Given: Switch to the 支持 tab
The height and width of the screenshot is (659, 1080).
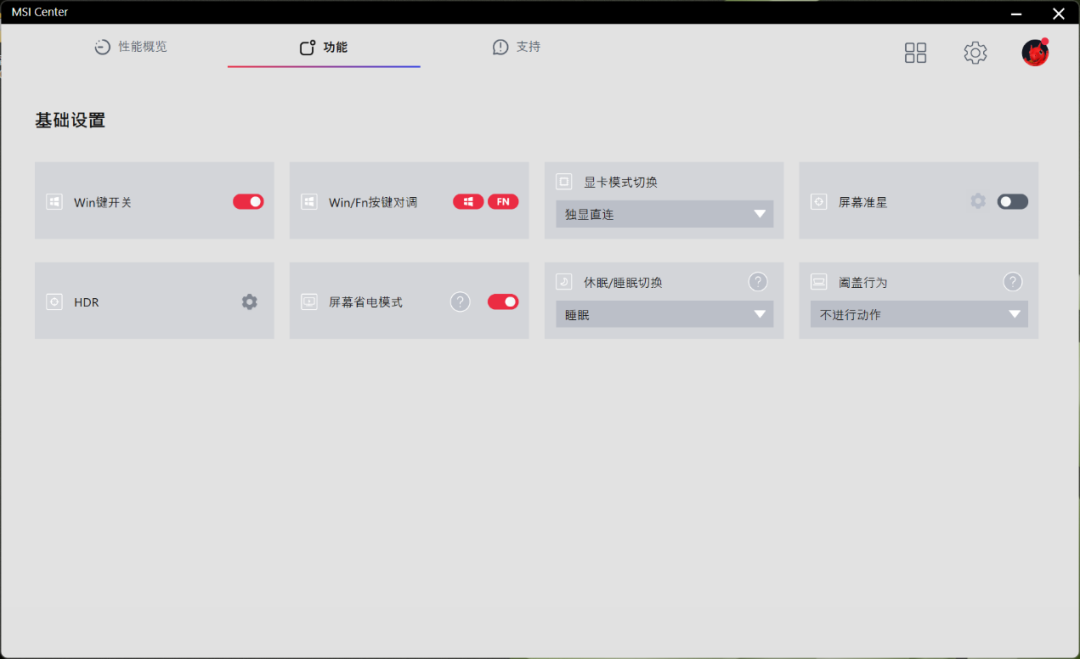Looking at the screenshot, I should tap(517, 47).
